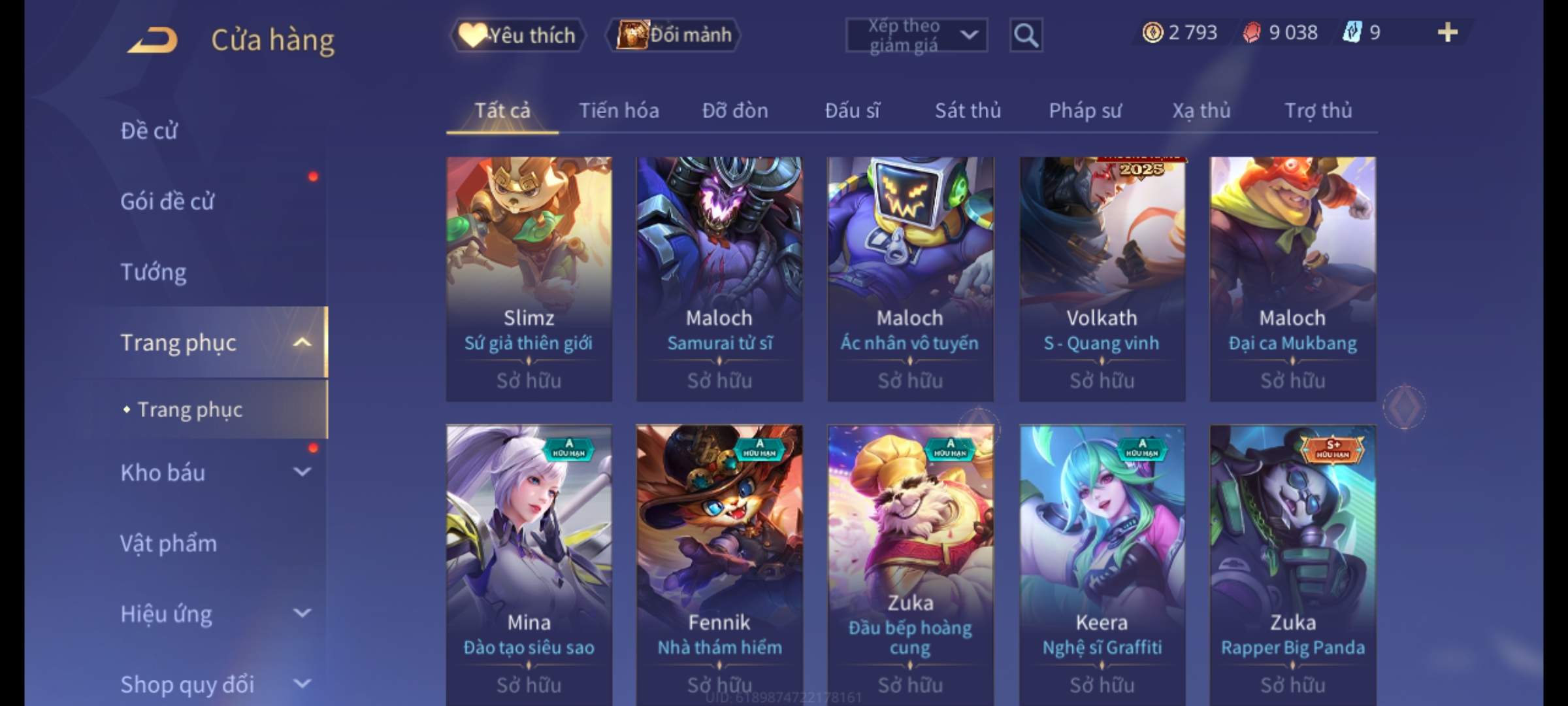Expand the Shop quy đổi section
Screen dimensions: 1568x706
tap(302, 684)
